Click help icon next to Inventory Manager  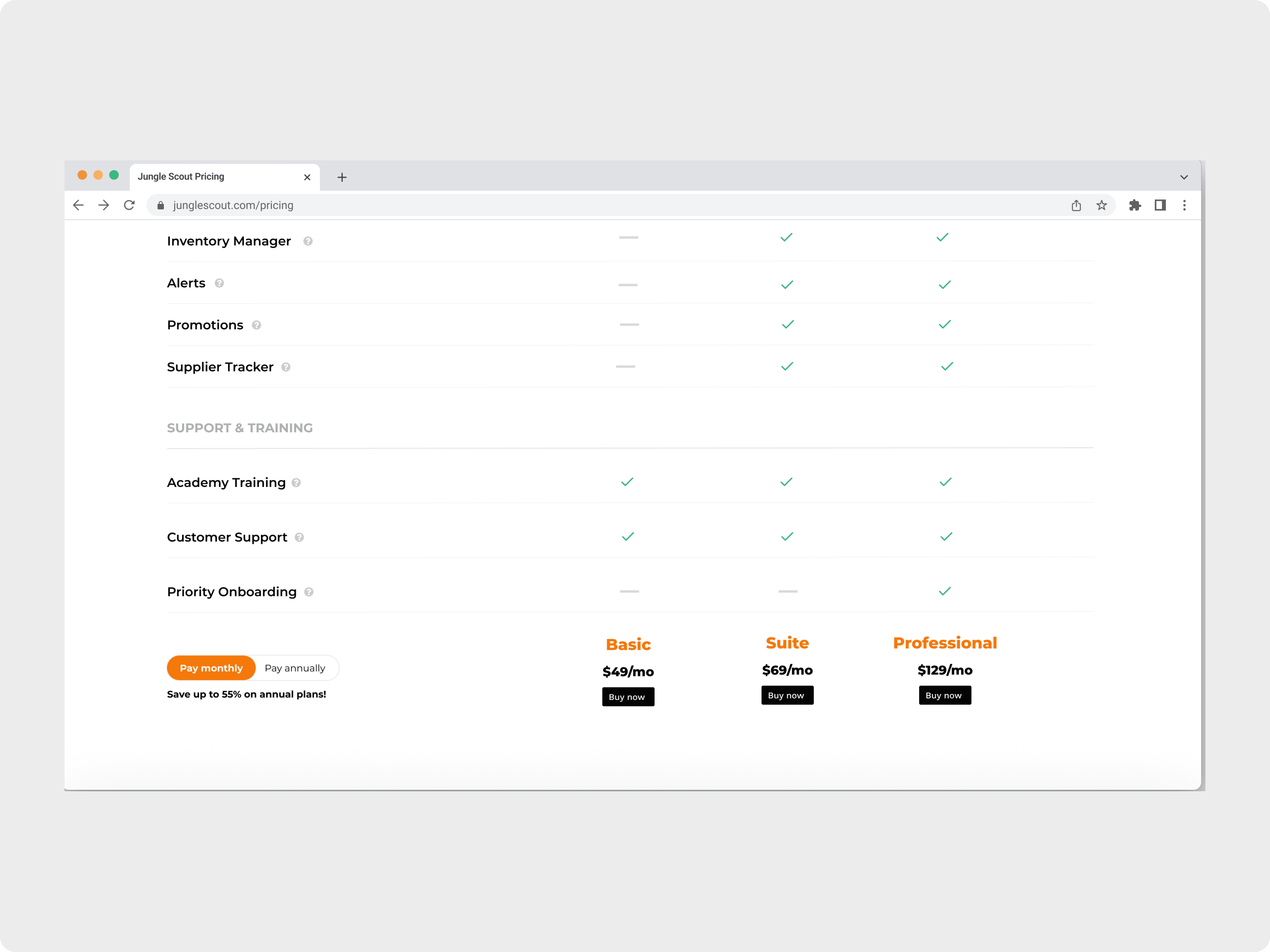coord(308,241)
